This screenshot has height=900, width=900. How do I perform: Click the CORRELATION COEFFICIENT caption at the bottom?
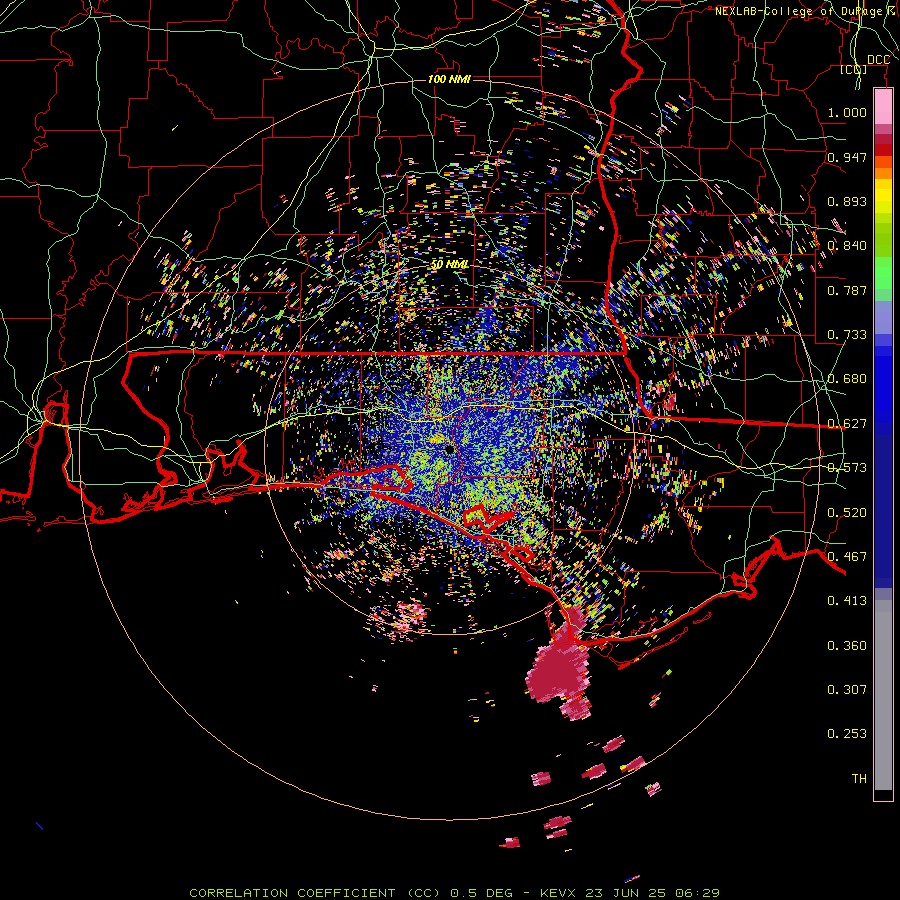pos(315,893)
